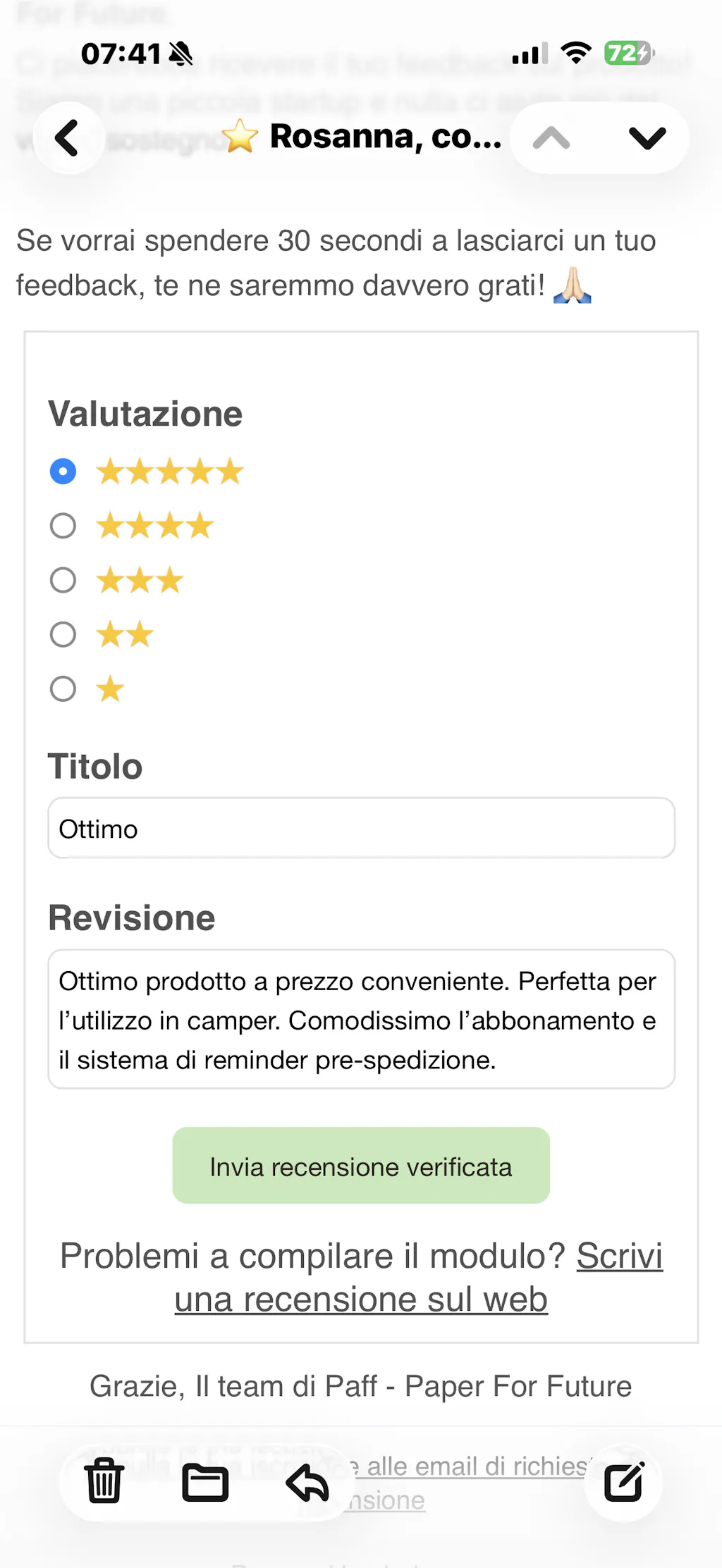Reply using the curved arrow icon
The height and width of the screenshot is (1568, 722).
pyautogui.click(x=307, y=1482)
